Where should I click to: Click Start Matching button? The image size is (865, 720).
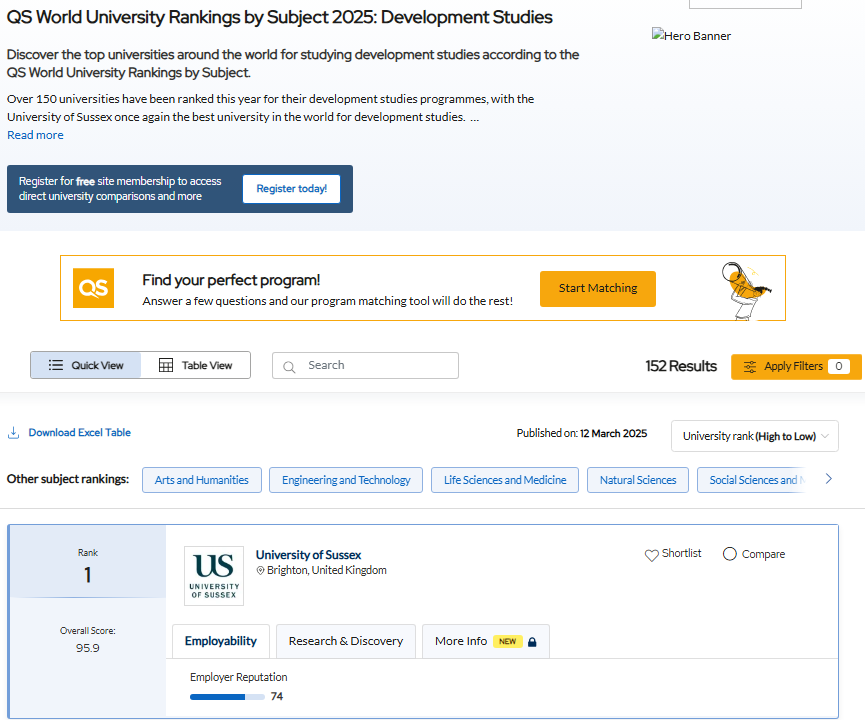pyautogui.click(x=598, y=289)
